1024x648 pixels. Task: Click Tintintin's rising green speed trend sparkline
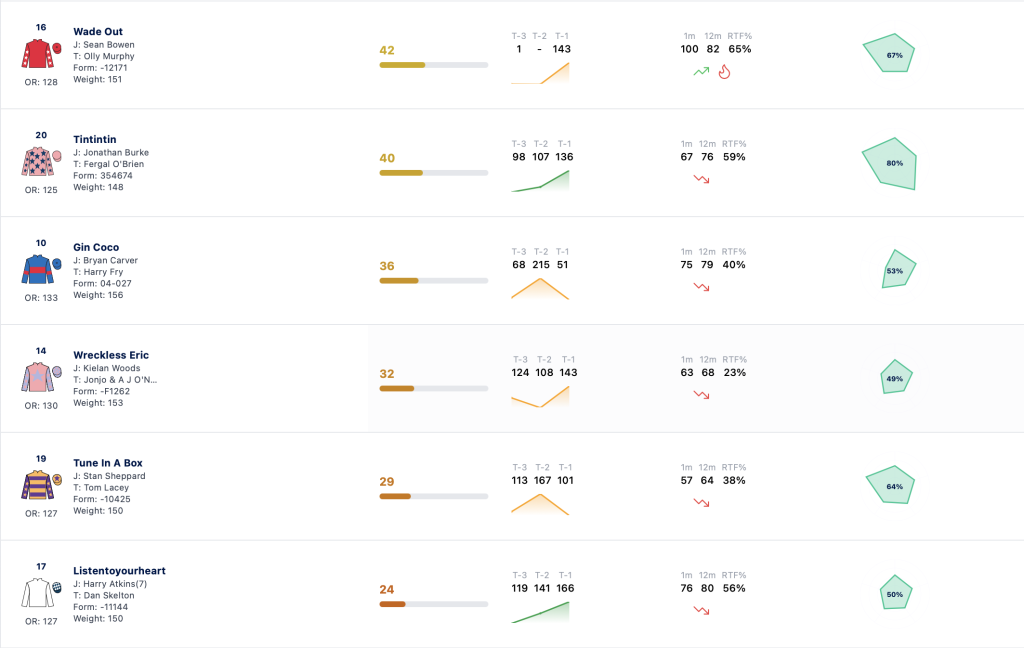tap(540, 181)
